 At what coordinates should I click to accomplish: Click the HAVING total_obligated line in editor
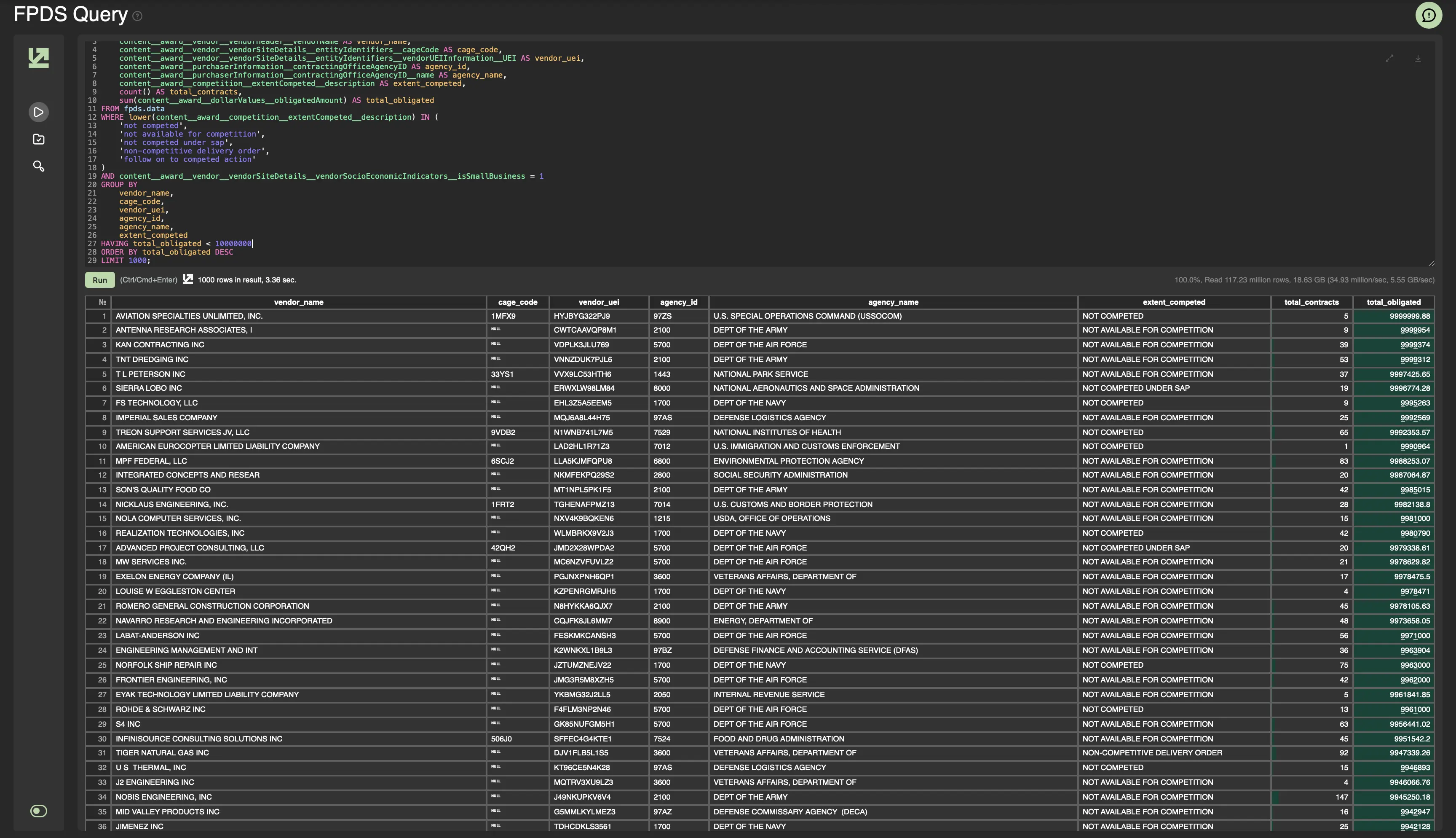click(177, 244)
